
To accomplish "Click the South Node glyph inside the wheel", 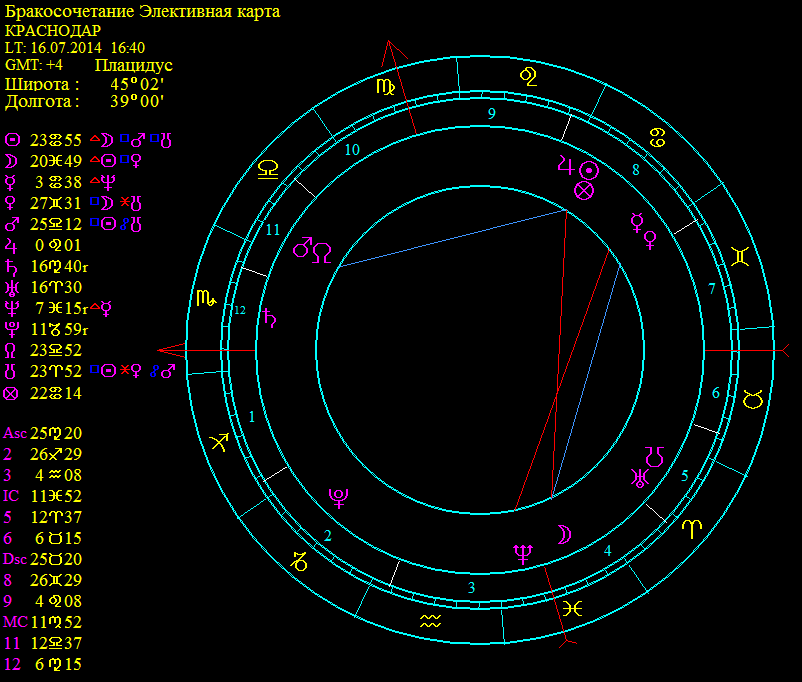I will coord(654,456).
